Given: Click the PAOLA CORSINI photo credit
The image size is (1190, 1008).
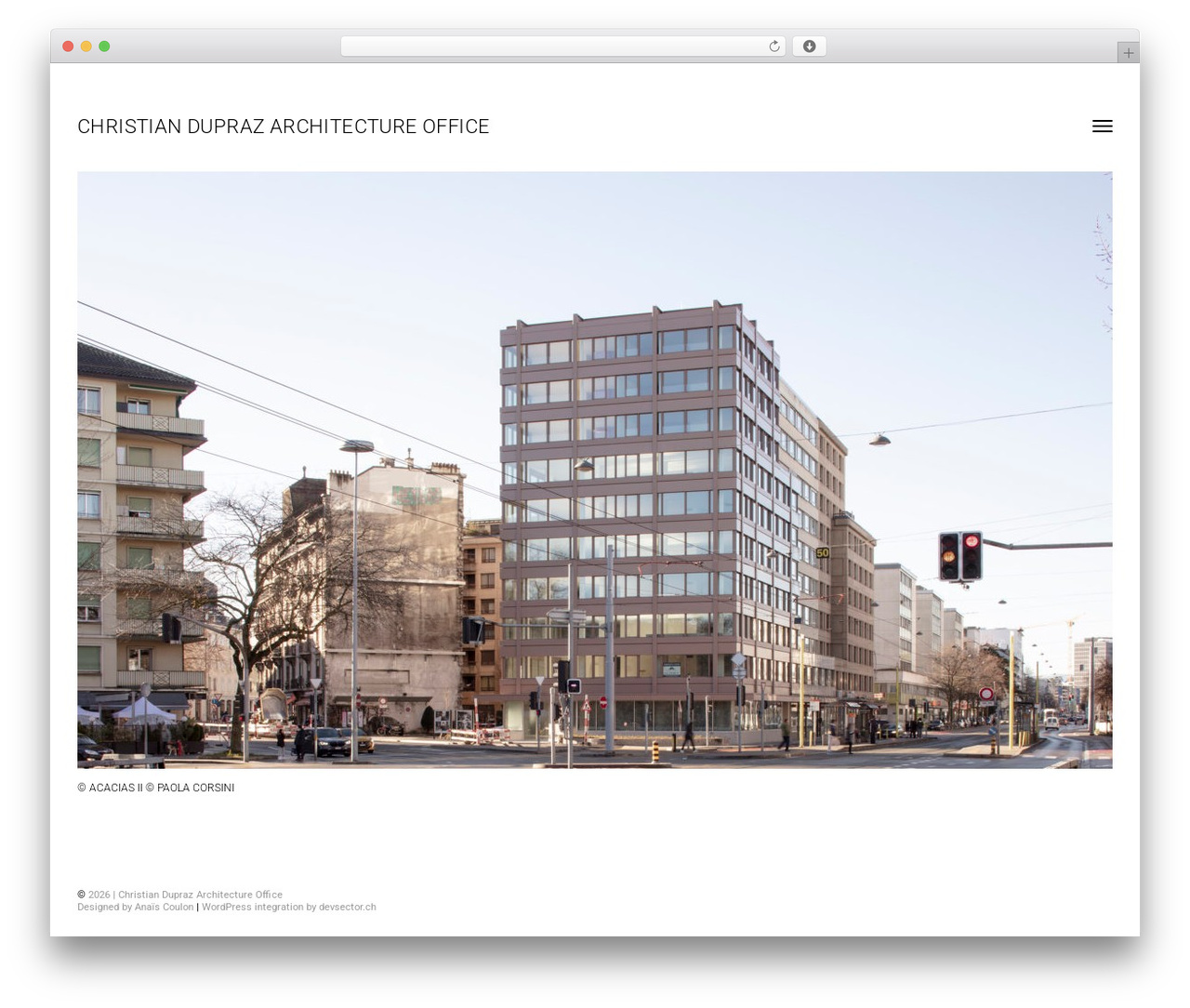Looking at the screenshot, I should click(x=195, y=788).
